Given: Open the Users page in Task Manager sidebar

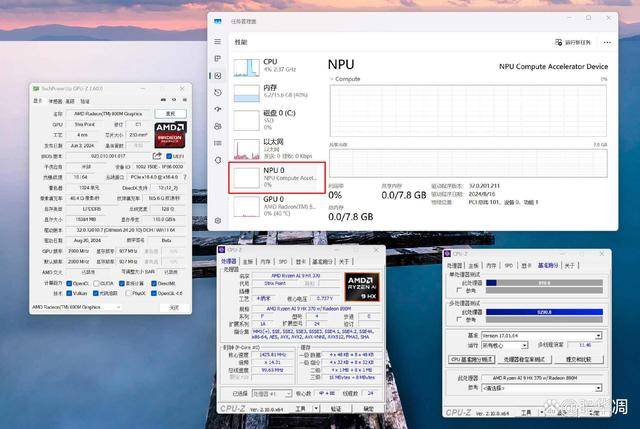Looking at the screenshot, I should (218, 126).
